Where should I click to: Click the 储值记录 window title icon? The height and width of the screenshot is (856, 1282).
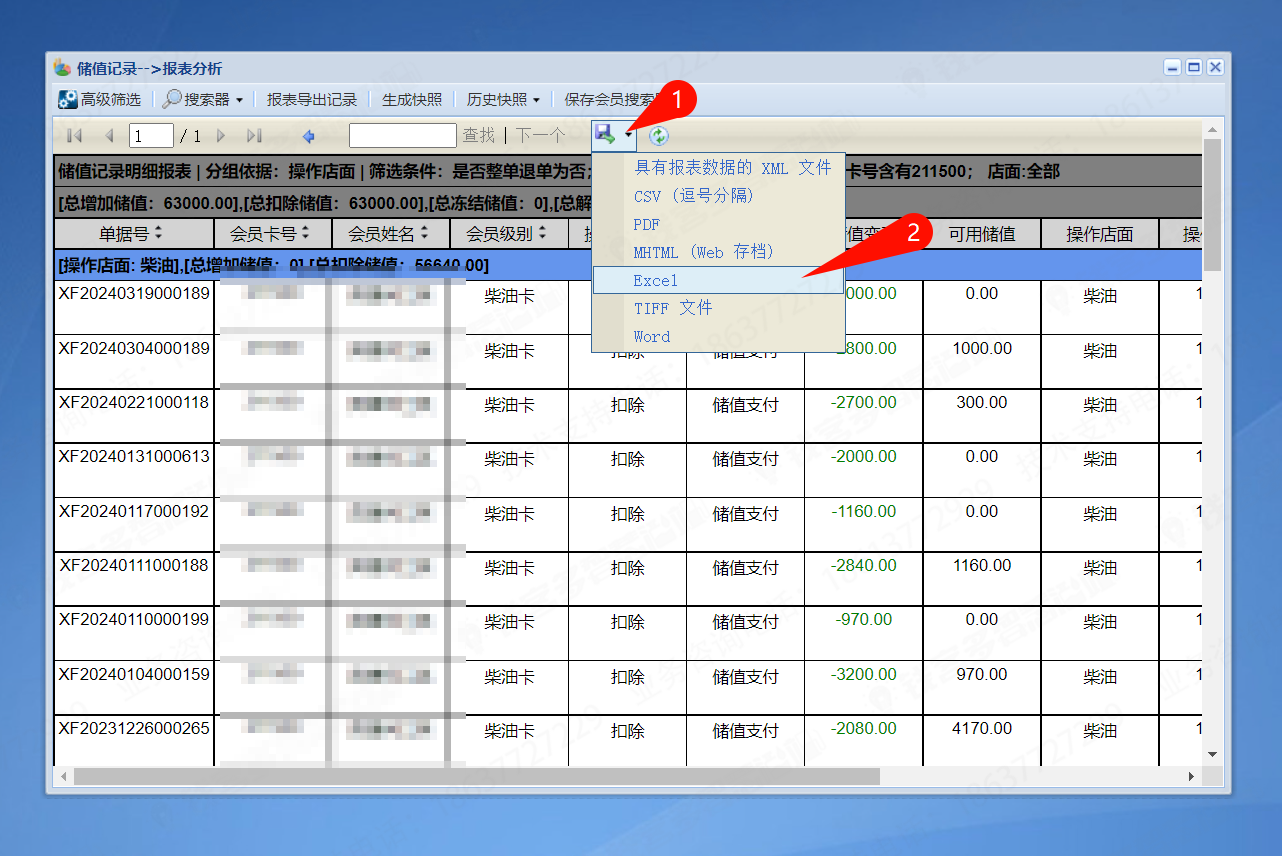[63, 68]
